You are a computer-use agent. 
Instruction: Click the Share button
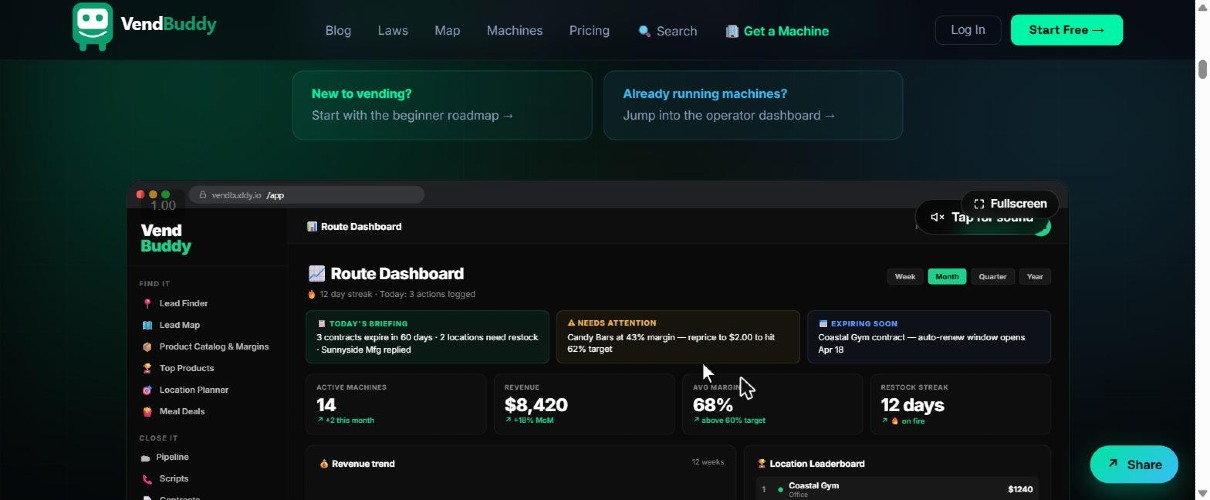click(x=1134, y=464)
